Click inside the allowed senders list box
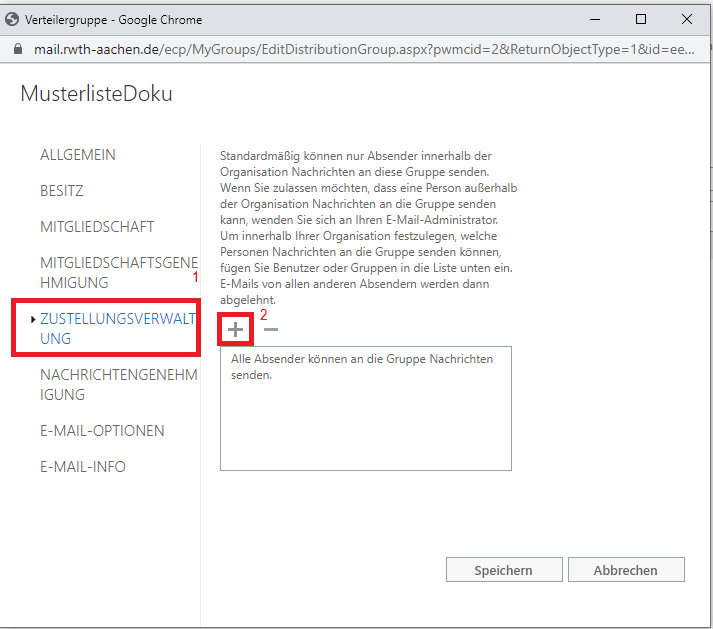713x629 pixels. click(x=365, y=420)
